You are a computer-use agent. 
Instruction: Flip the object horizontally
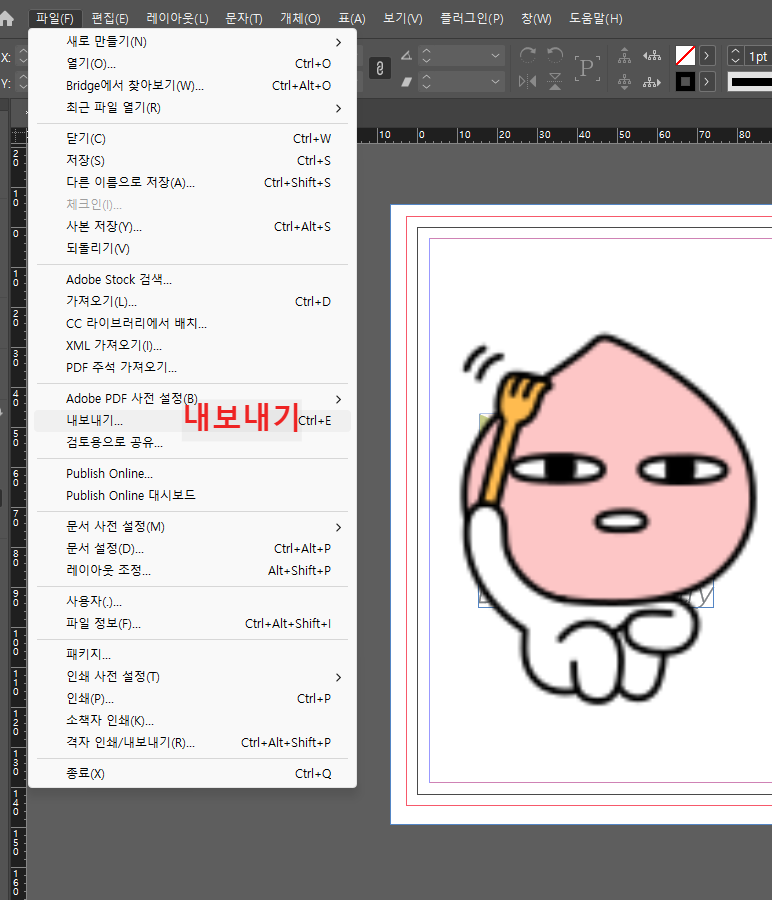(527, 82)
